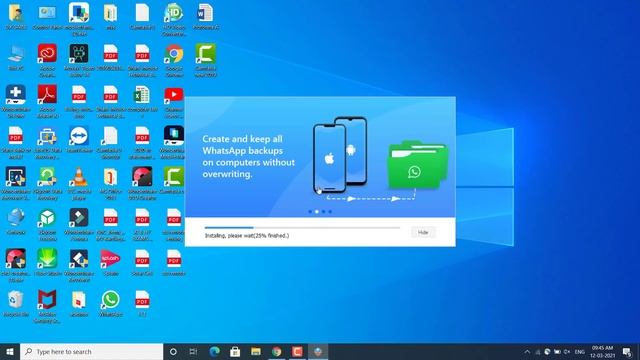Click the ENG language indicator
This screenshot has height=360, width=640.
coord(580,351)
